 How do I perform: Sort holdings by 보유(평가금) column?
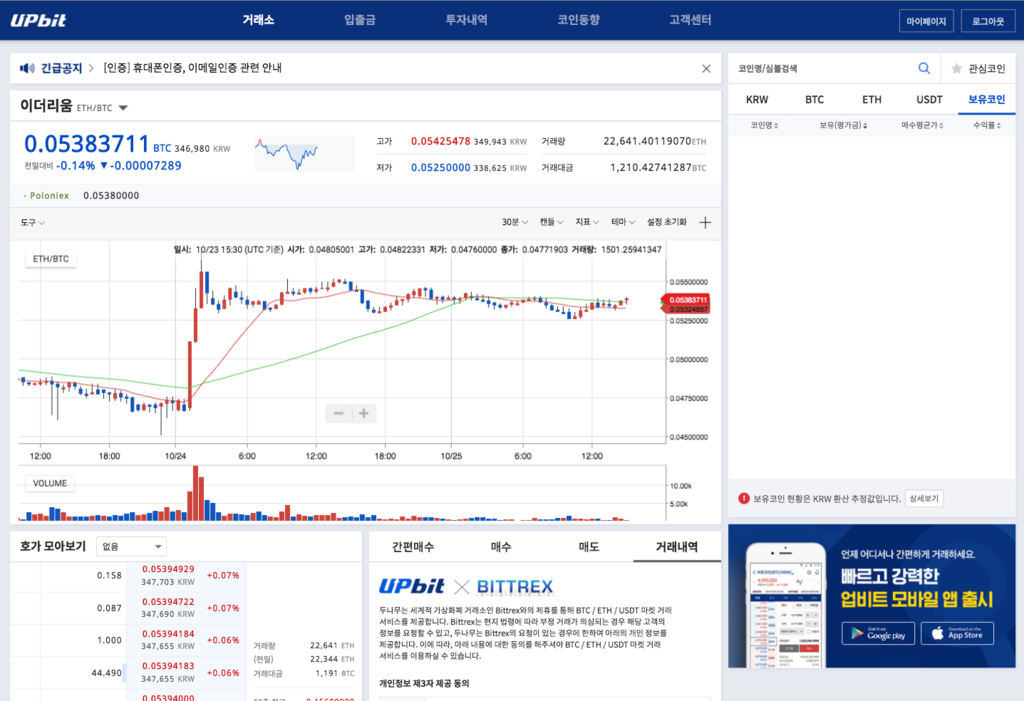click(843, 125)
